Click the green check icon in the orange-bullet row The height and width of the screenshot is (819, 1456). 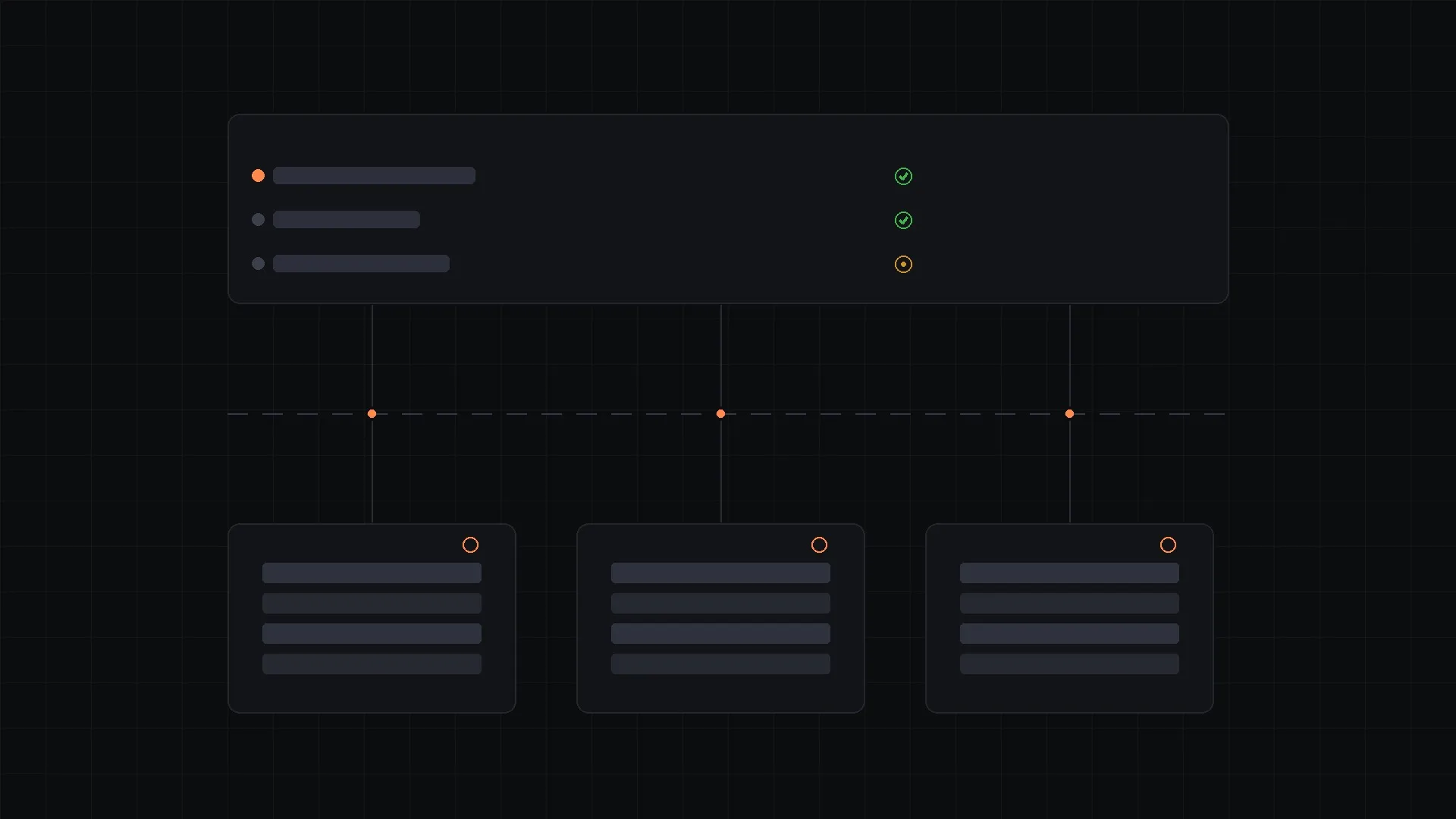[x=903, y=177]
